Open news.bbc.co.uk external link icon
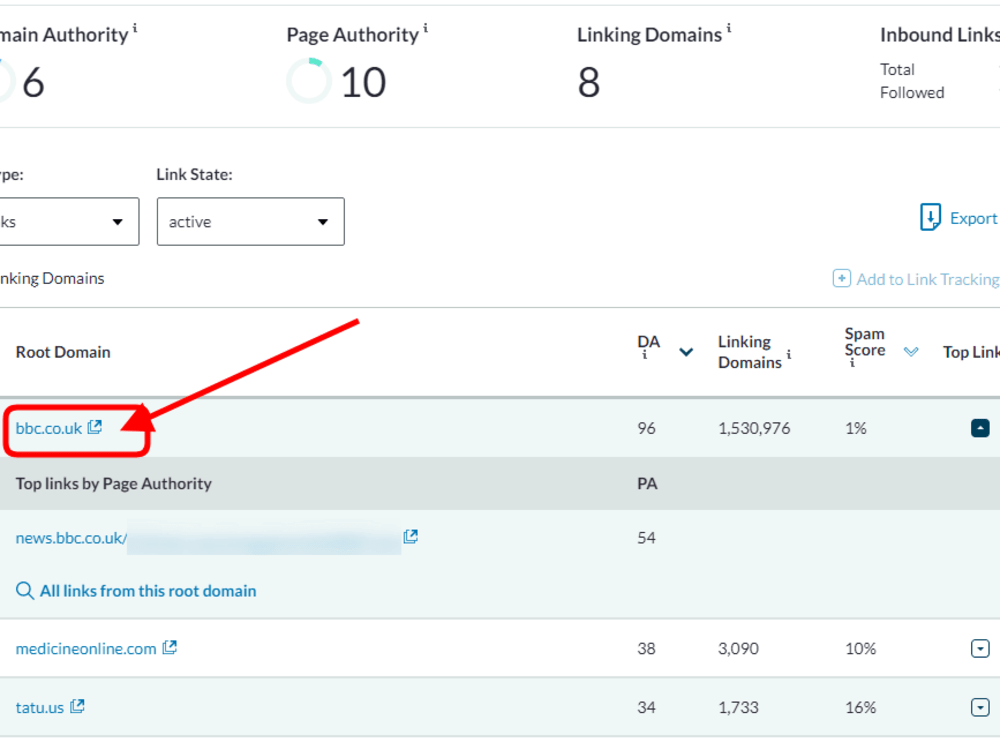 pyautogui.click(x=411, y=536)
